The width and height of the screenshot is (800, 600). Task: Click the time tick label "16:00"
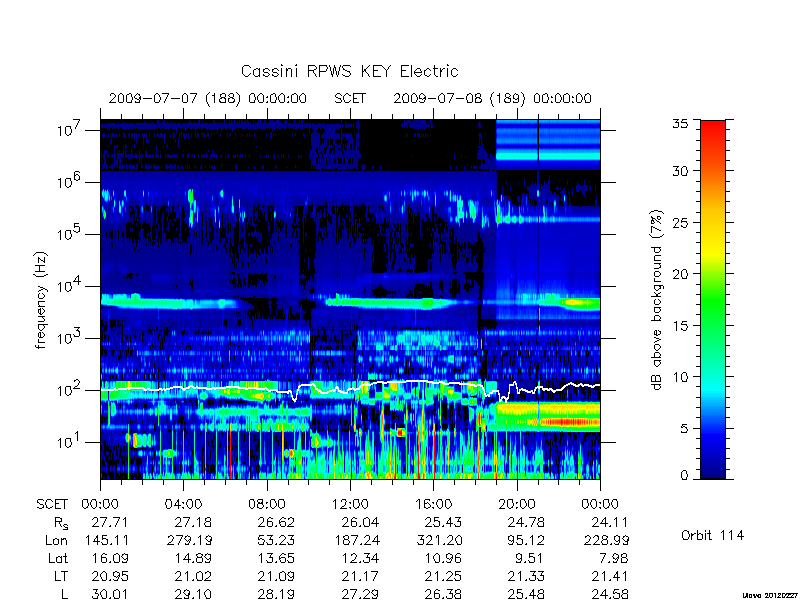434,504
